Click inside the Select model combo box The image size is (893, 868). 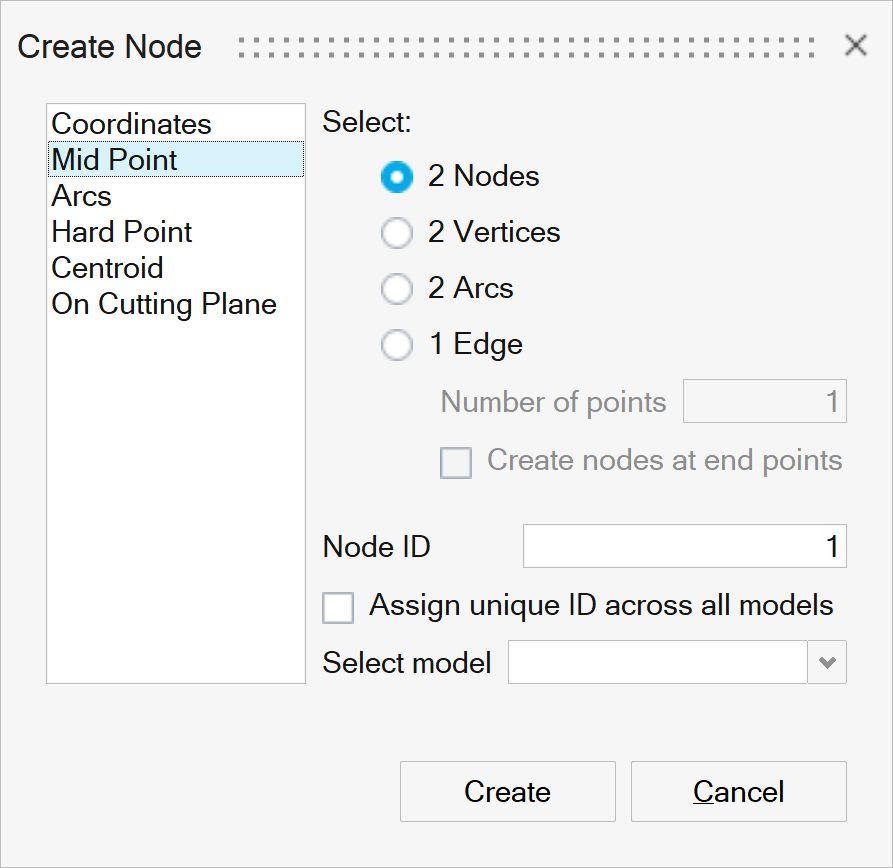[x=657, y=663]
